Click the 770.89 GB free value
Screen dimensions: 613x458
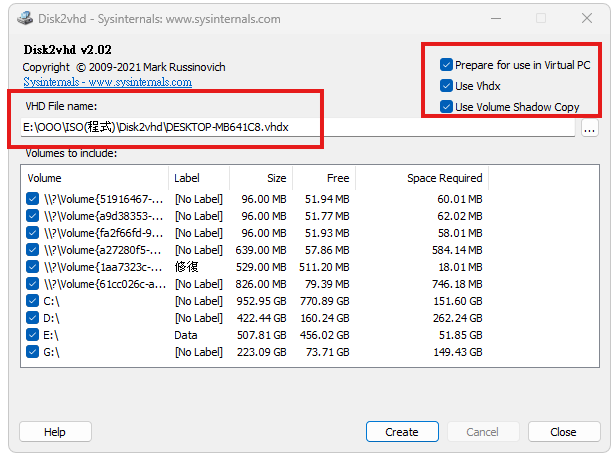324,301
